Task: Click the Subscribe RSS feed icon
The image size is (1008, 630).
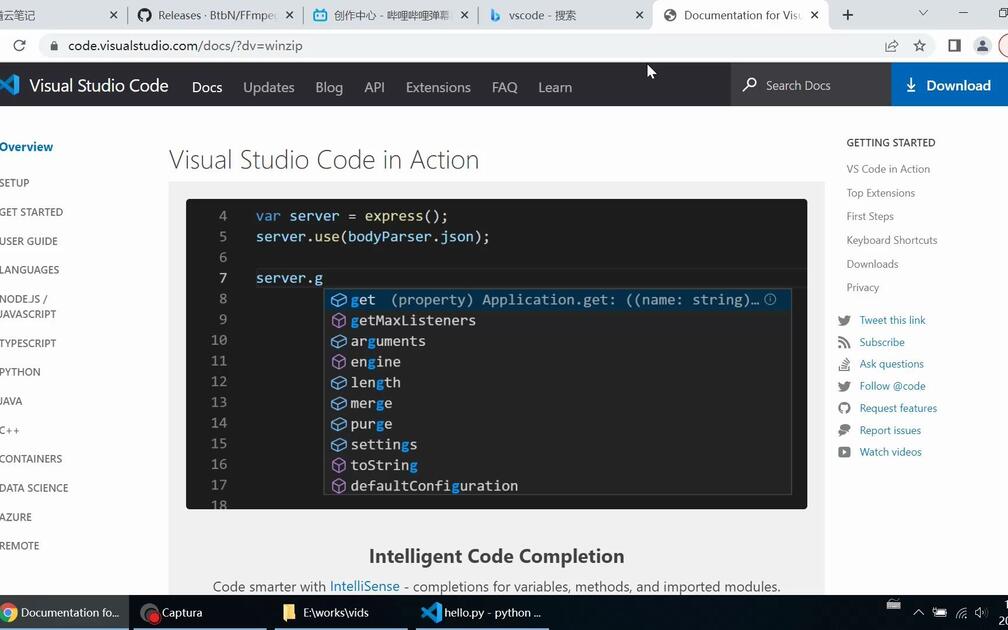Action: 844,343
